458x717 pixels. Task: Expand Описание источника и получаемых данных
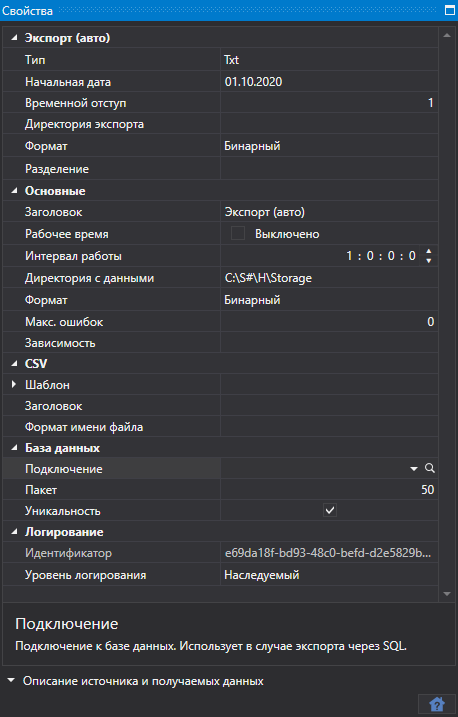(11, 681)
